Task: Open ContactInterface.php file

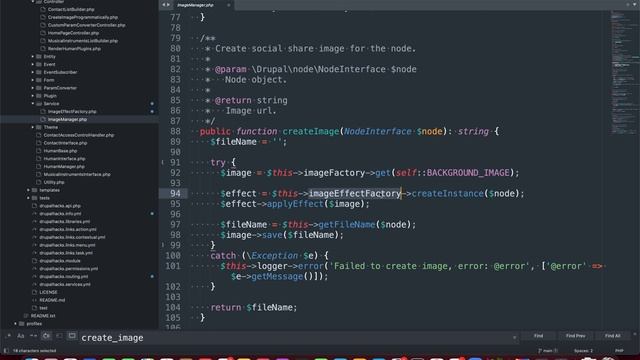Action: click(65, 143)
